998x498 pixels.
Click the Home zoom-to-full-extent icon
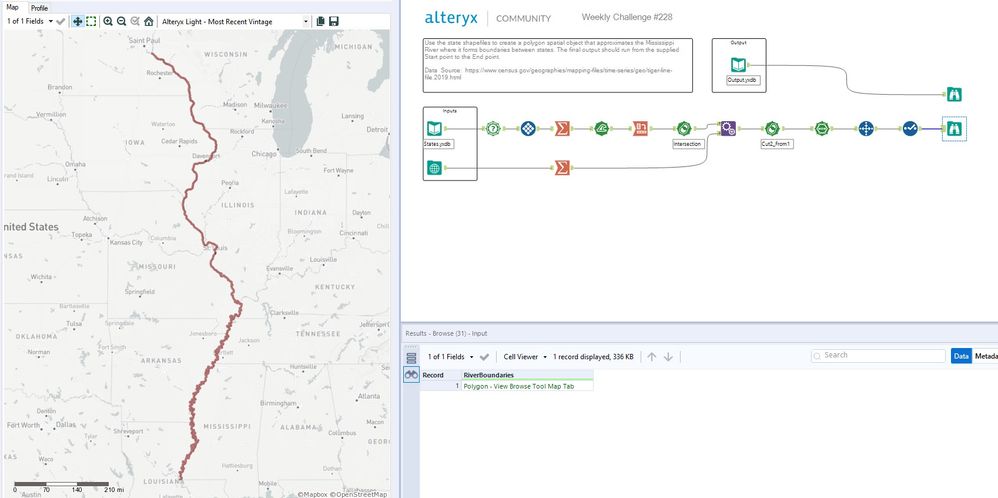pyautogui.click(x=148, y=21)
